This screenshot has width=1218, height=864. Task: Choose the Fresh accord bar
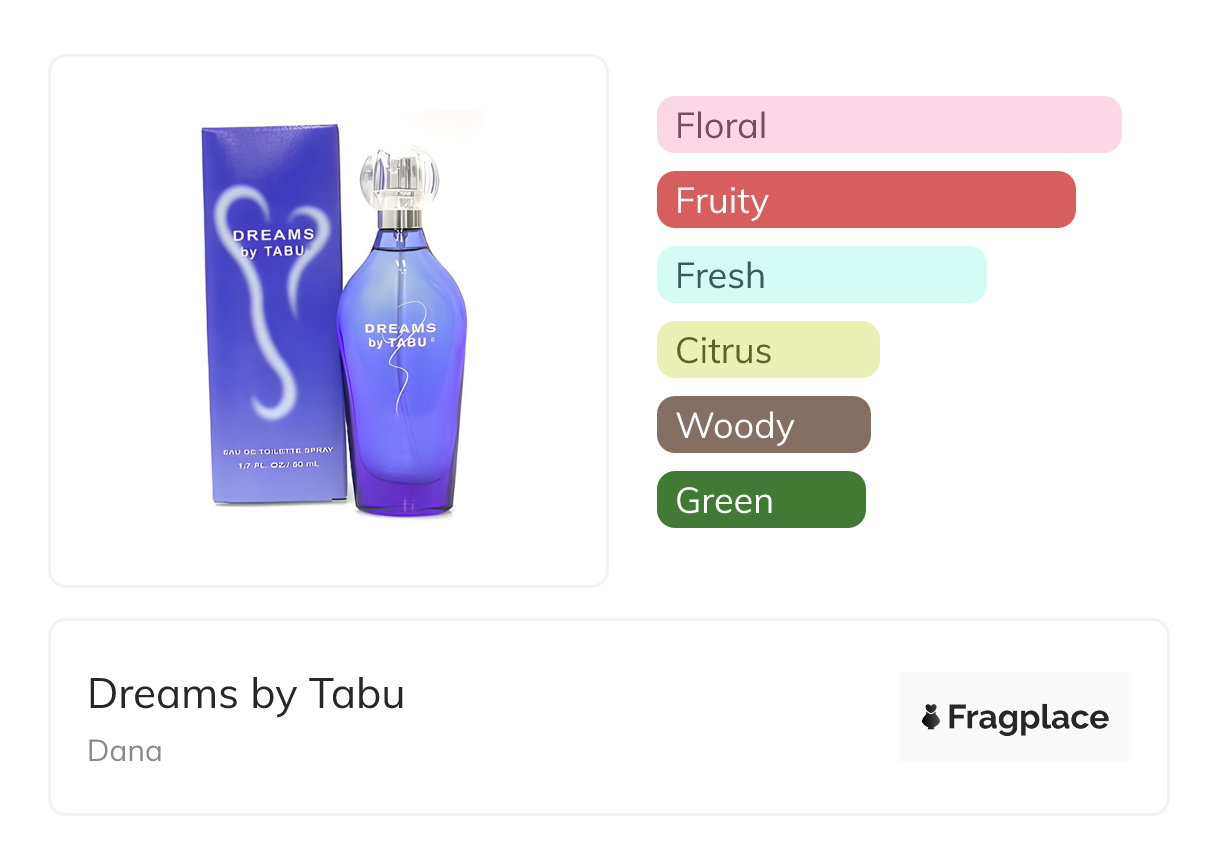[821, 275]
